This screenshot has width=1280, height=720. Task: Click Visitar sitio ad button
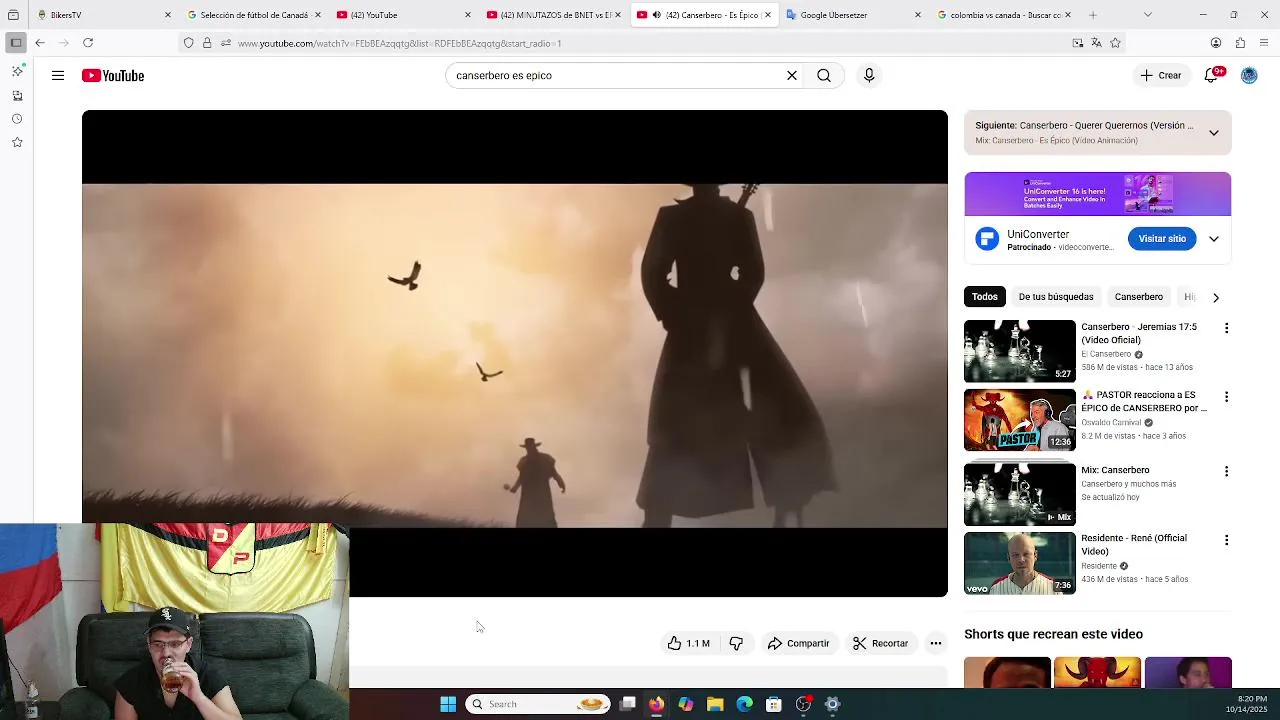click(1162, 239)
